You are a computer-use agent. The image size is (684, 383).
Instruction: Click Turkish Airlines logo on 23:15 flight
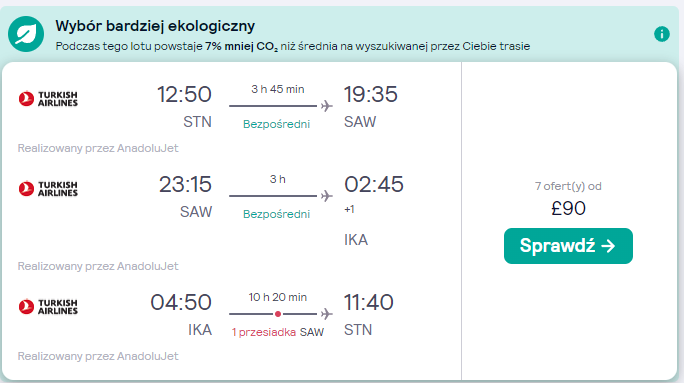48,189
